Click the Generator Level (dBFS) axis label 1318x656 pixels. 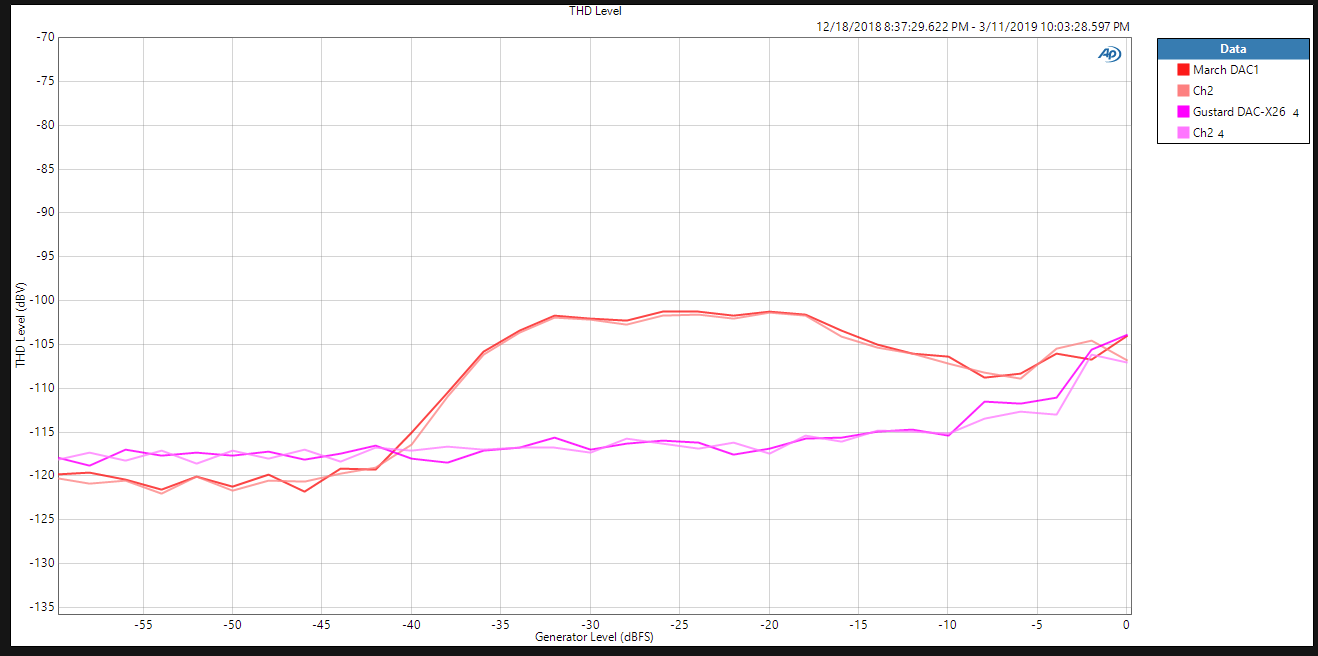point(594,637)
